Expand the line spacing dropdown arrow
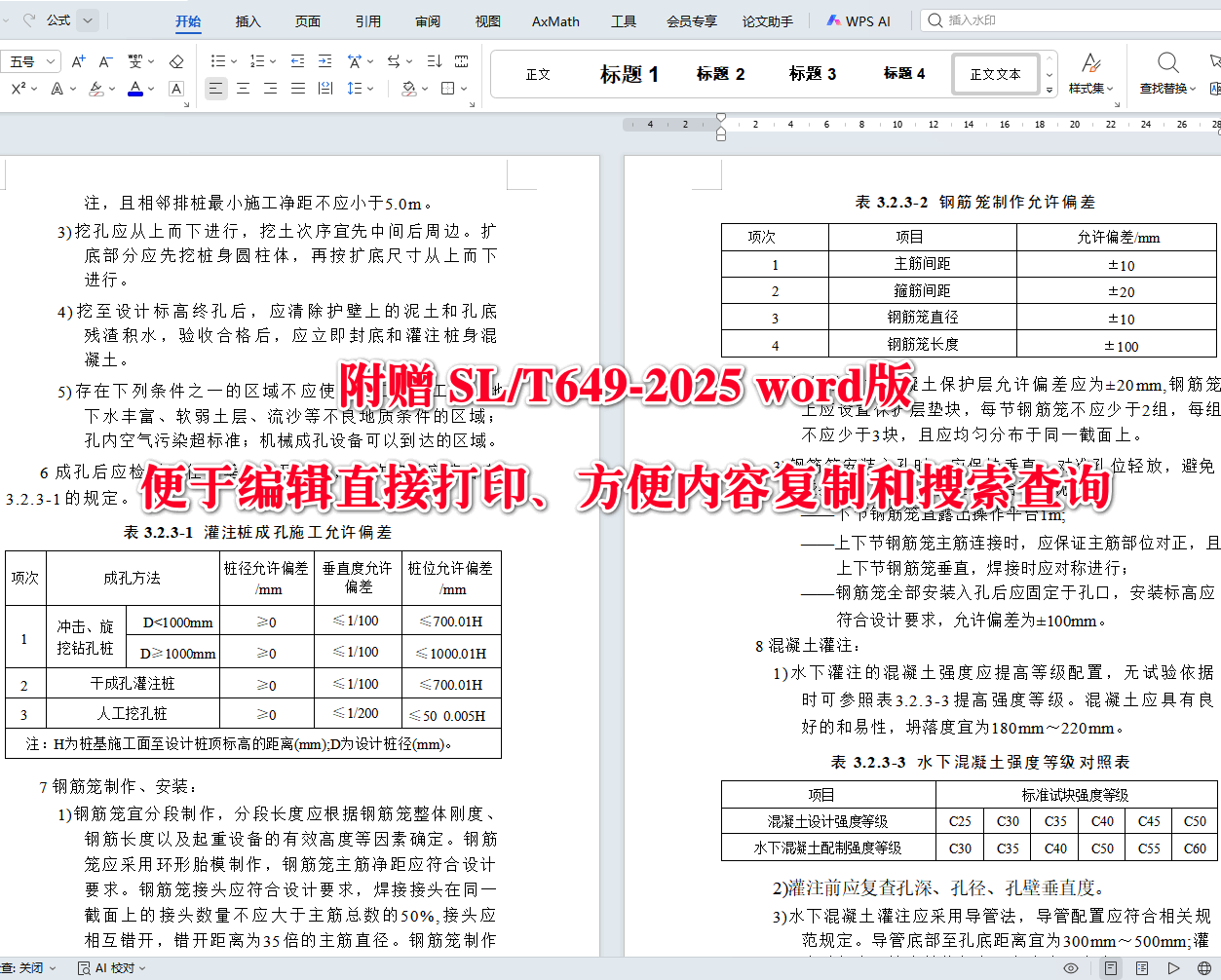Image resolution: width=1221 pixels, height=980 pixels. pos(371,89)
